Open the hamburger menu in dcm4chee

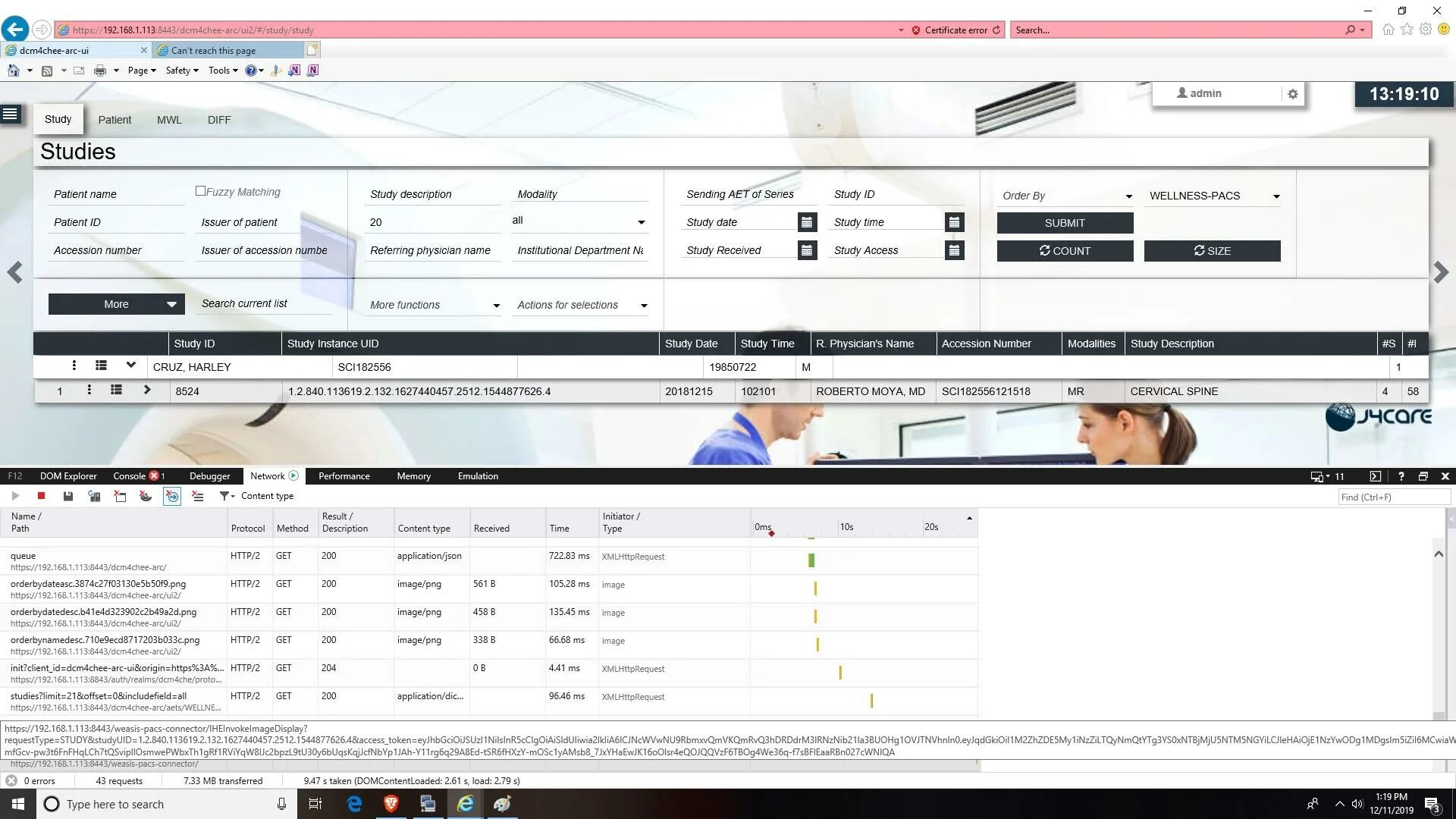11,115
